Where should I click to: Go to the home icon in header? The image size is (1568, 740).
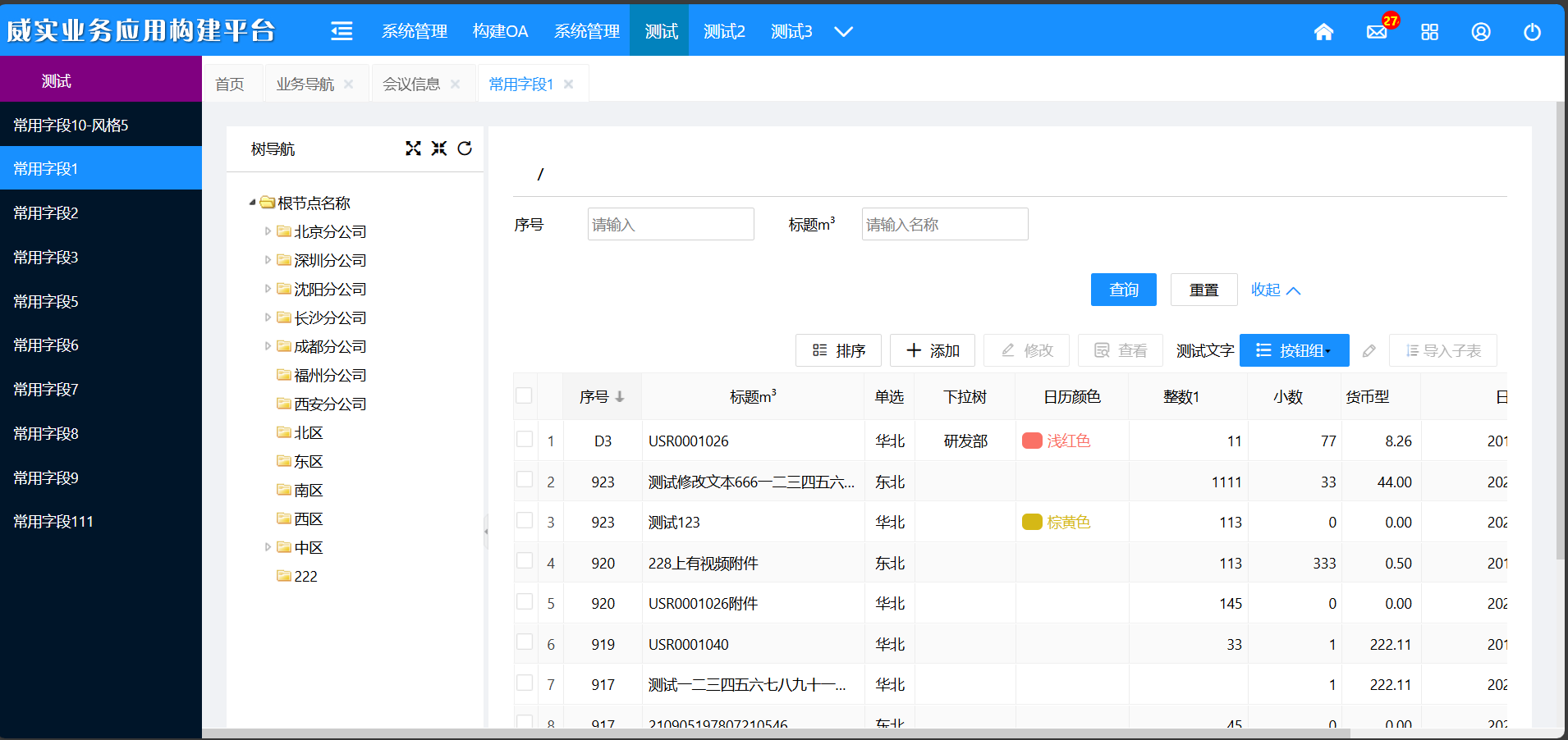click(x=1323, y=32)
